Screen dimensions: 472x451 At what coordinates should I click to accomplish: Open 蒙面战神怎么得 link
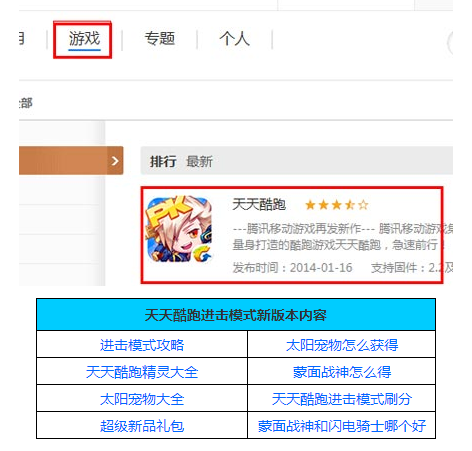tap(342, 372)
